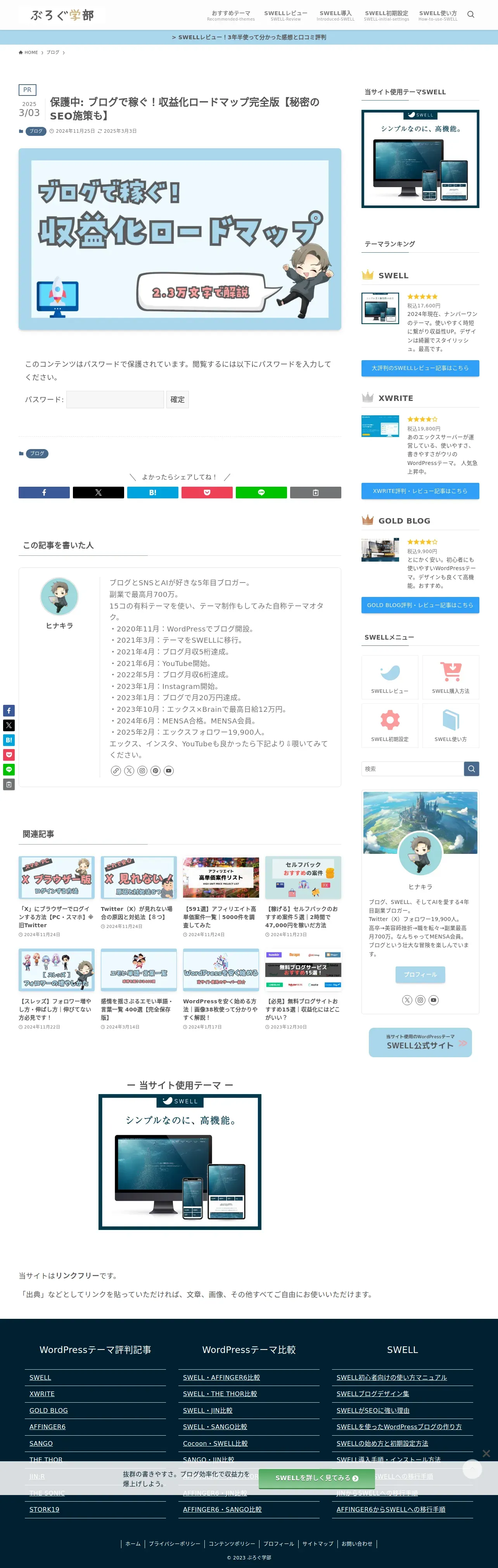Open author box Pinterest icon
This screenshot has height=1568, width=498.
pyautogui.click(x=156, y=770)
